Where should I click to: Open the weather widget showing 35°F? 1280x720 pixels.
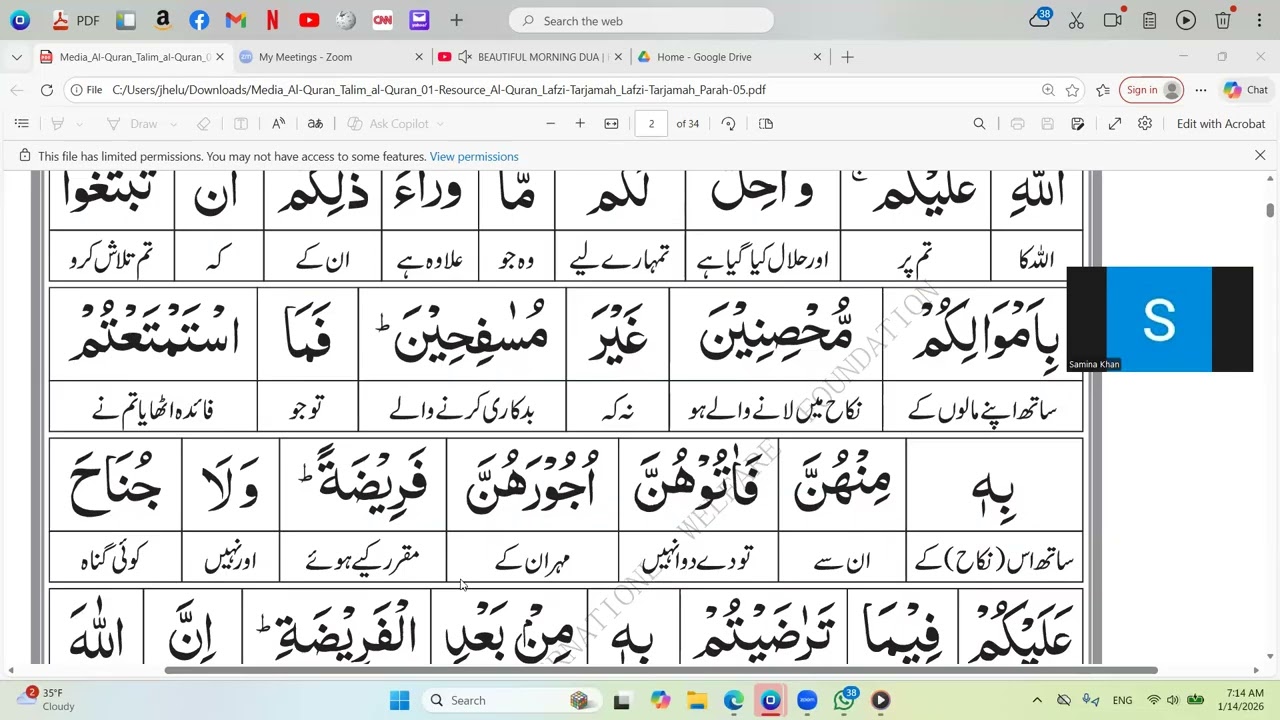click(x=46, y=699)
